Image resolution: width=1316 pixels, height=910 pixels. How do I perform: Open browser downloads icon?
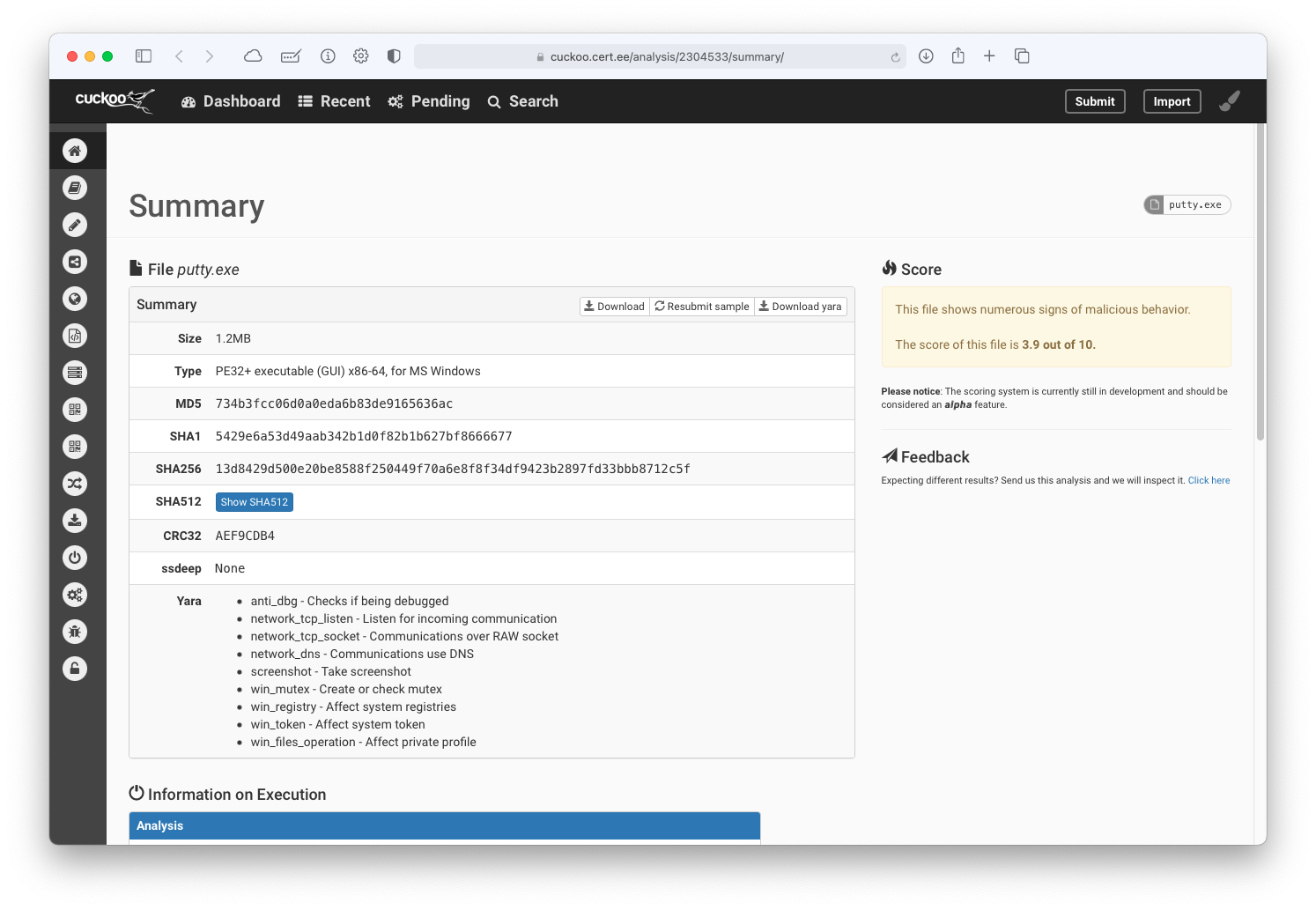point(926,56)
